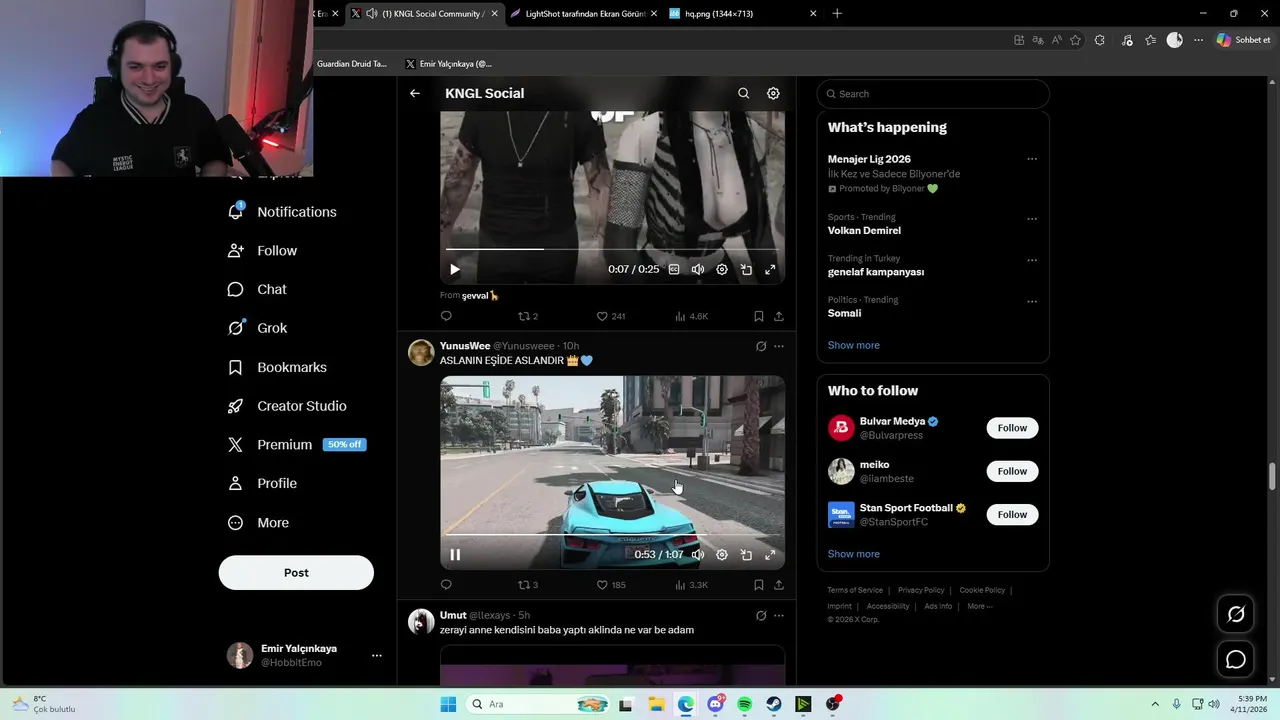Open first video's playback settings gear

(722, 269)
